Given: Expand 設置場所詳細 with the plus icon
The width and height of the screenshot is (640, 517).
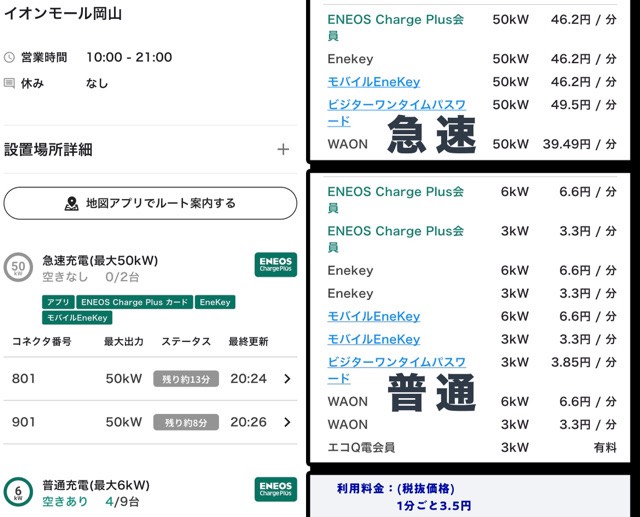Looking at the screenshot, I should [283, 149].
